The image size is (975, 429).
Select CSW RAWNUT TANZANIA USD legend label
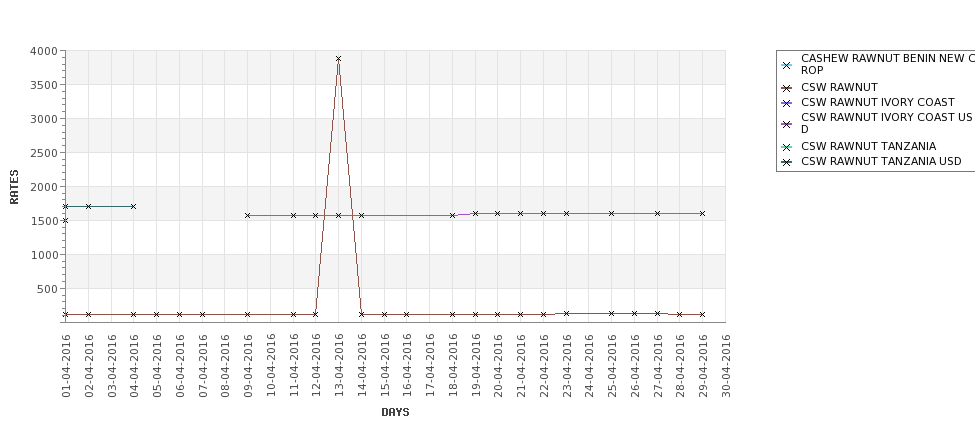coord(881,161)
